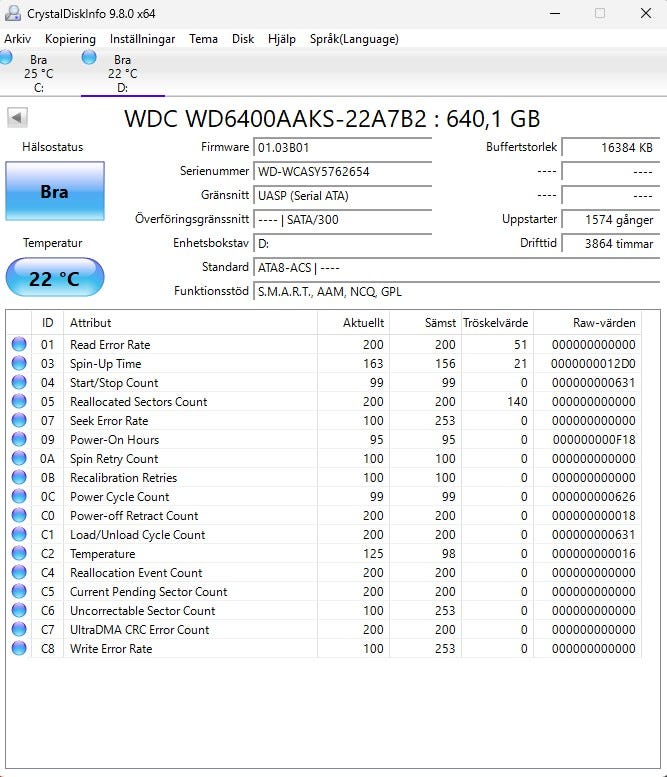Viewport: 667px width, 777px height.
Task: Click the status orb beside Temperature attribute
Action: click(19, 554)
